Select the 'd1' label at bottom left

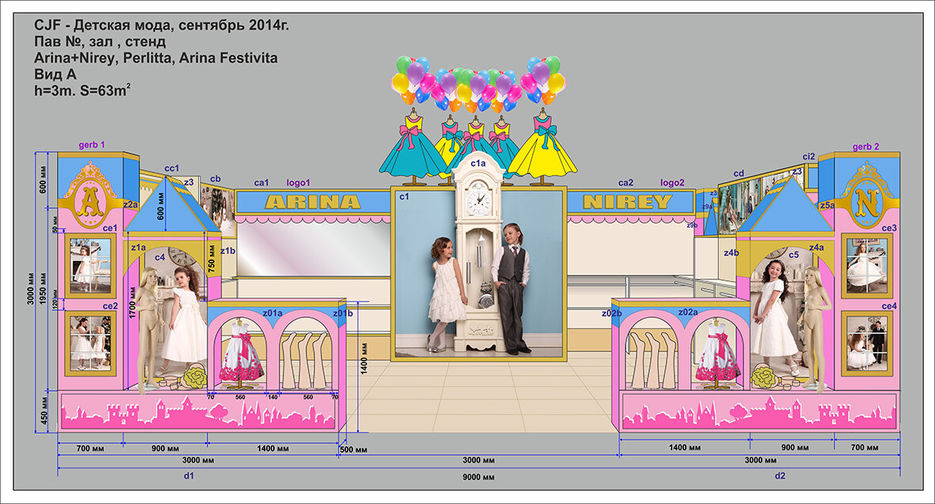click(189, 476)
